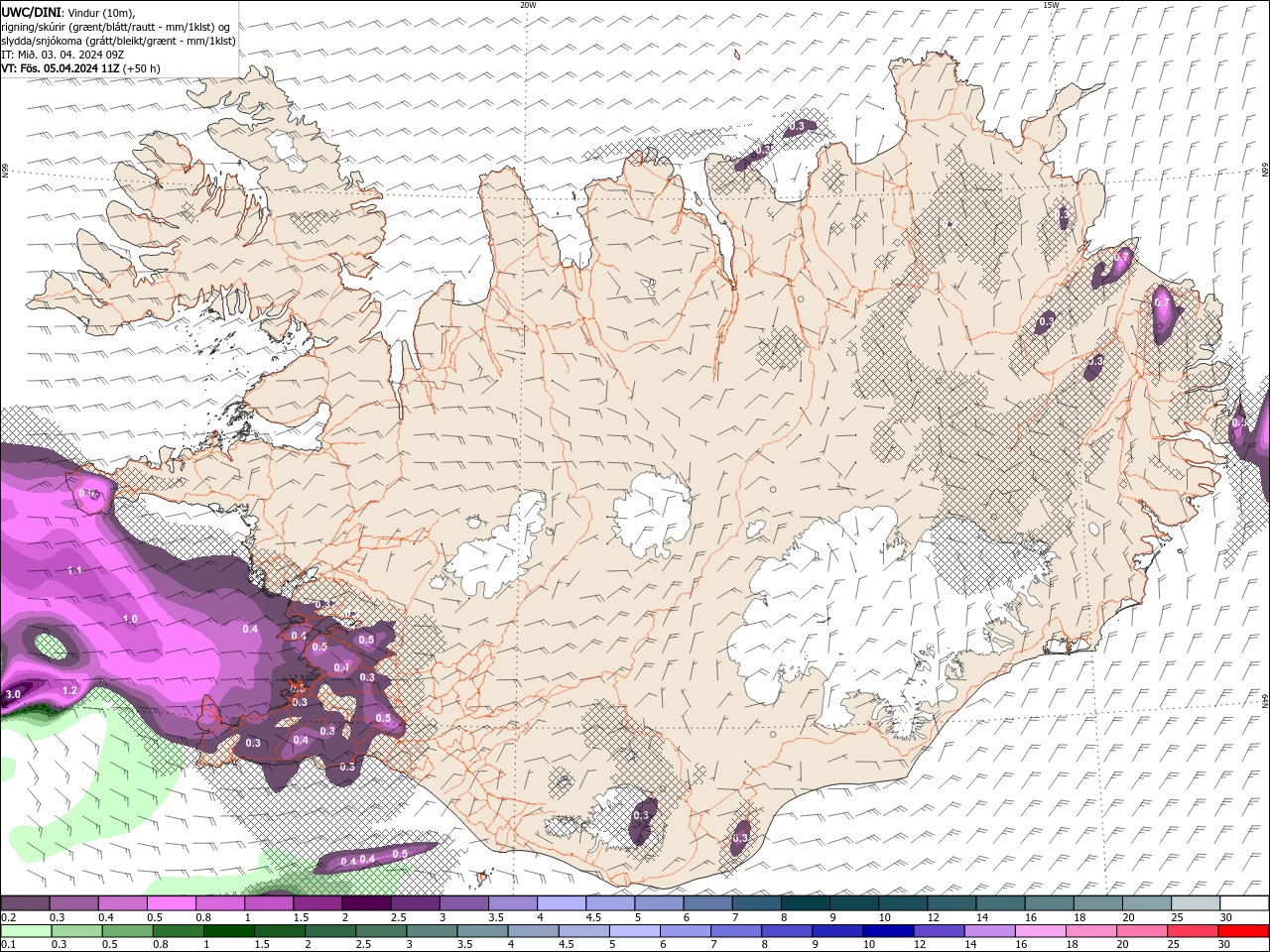
Task: Pick light pink lower swatch starting at 16
Action: pos(1041,931)
